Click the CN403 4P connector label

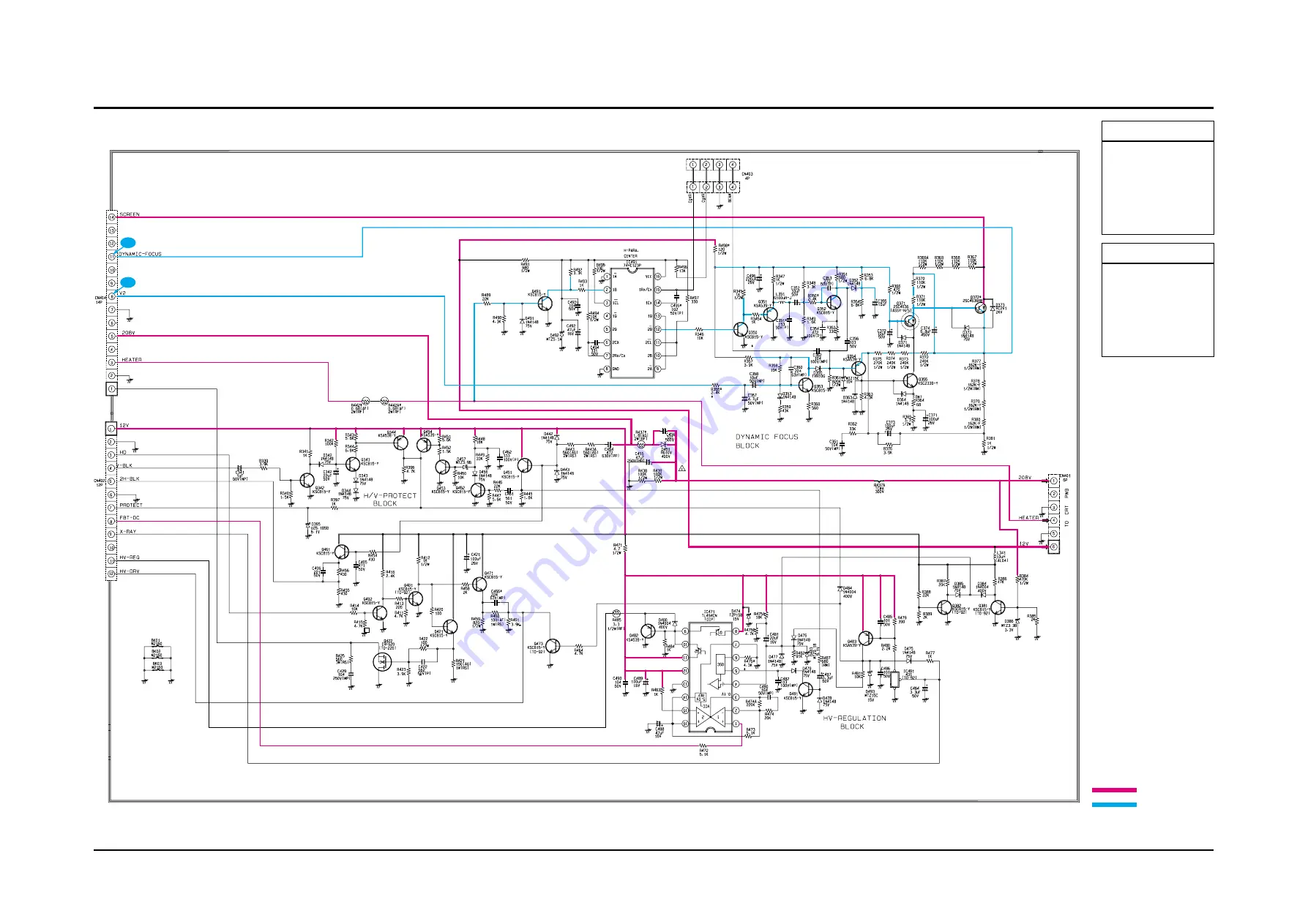pos(747,176)
